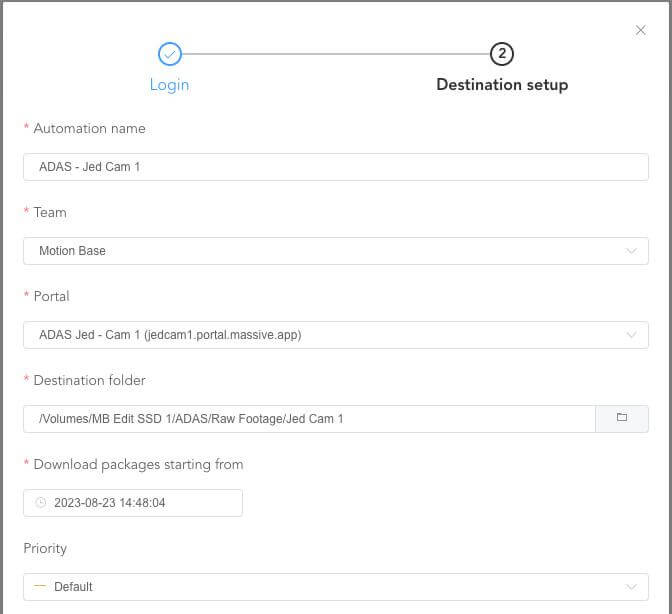Click the clock icon in the date field
The image size is (672, 614).
click(x=41, y=503)
